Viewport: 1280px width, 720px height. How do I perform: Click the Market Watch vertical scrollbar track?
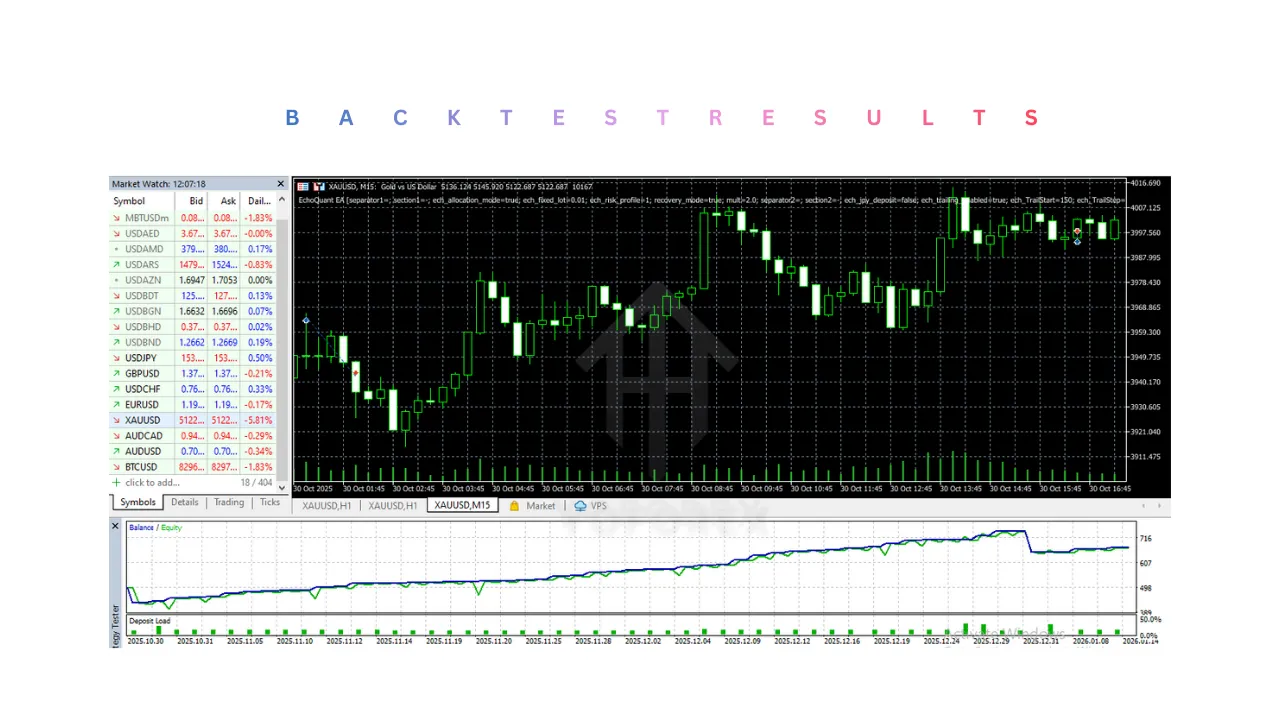pyautogui.click(x=282, y=343)
